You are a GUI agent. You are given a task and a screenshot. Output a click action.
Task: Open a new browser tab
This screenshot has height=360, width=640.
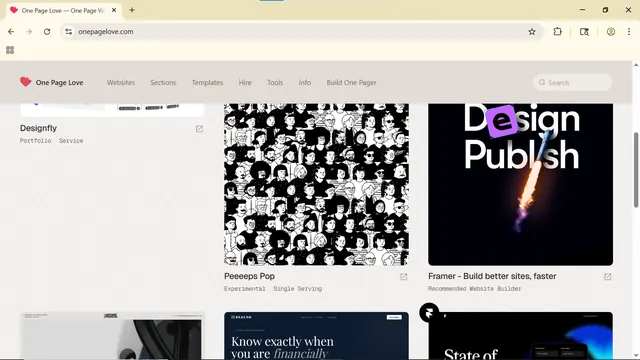pyautogui.click(x=132, y=10)
